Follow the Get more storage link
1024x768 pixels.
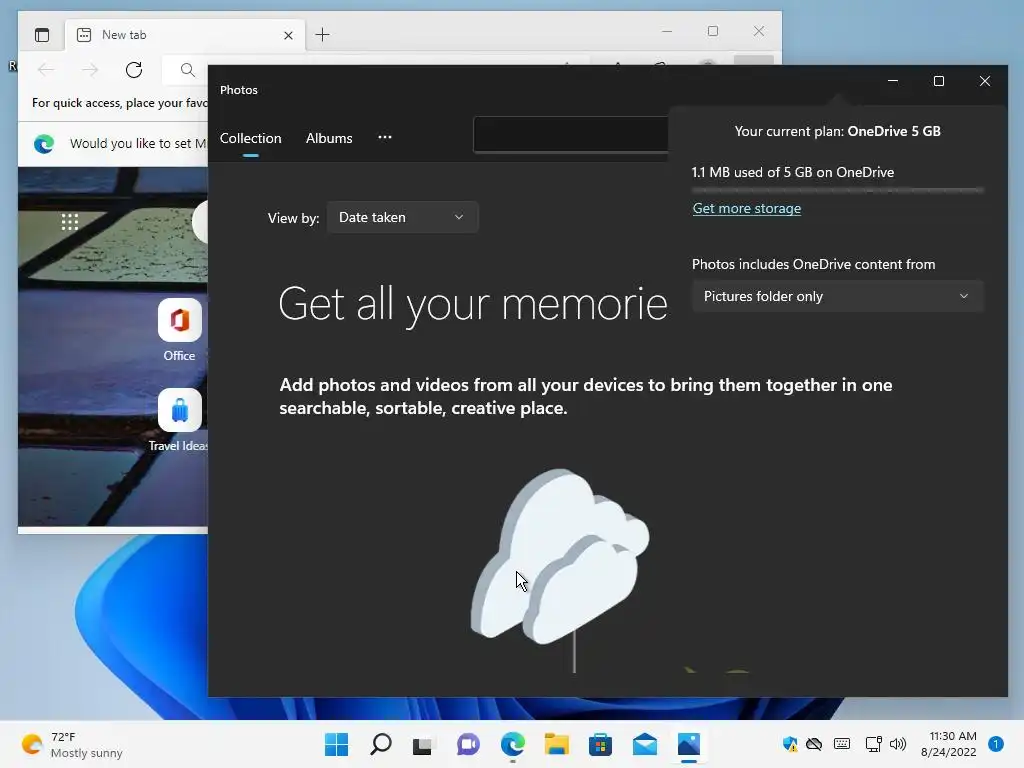746,208
